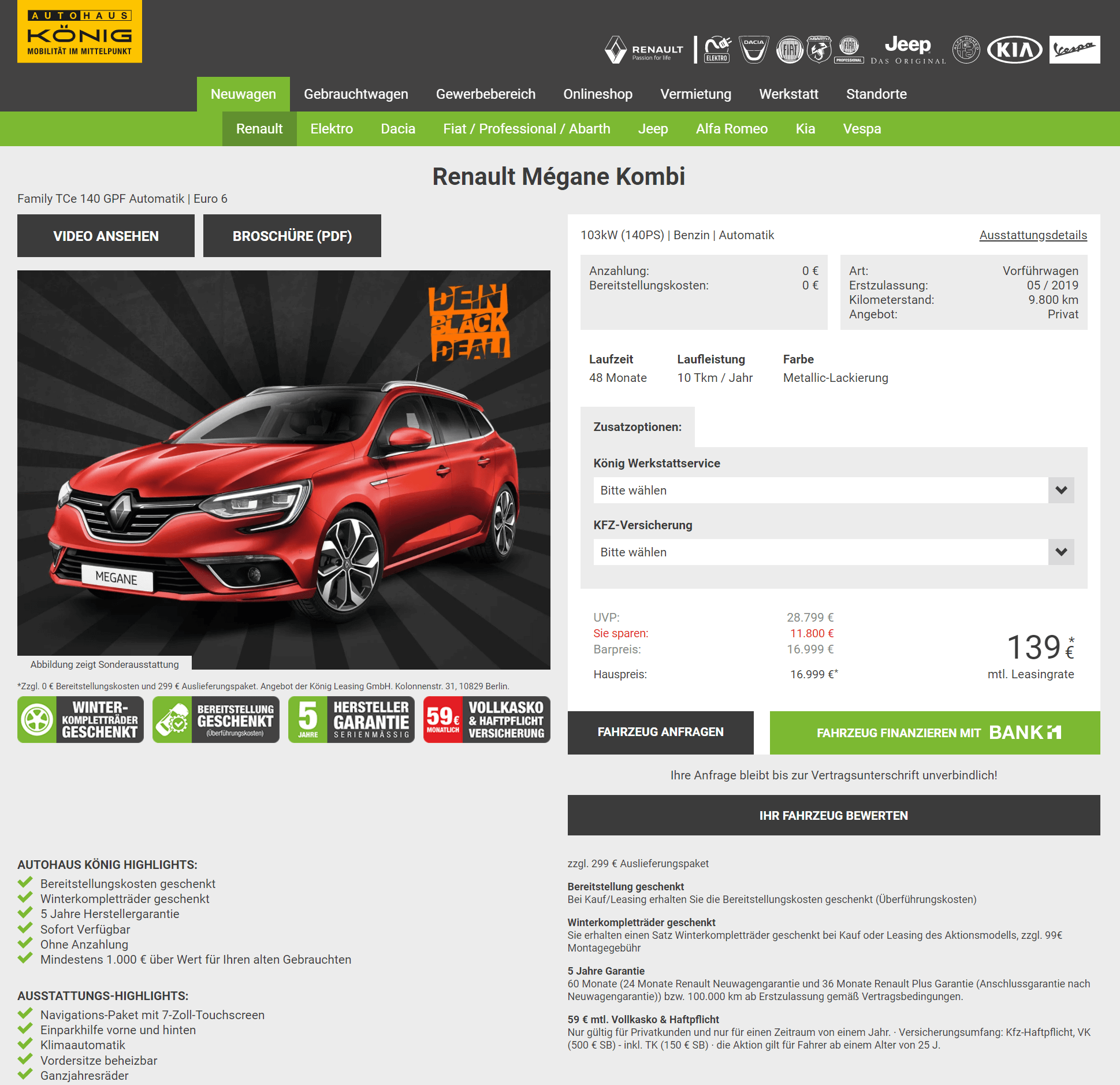Select the Elektro submenu item
Viewport: 1120px width, 1085px height.
(332, 129)
